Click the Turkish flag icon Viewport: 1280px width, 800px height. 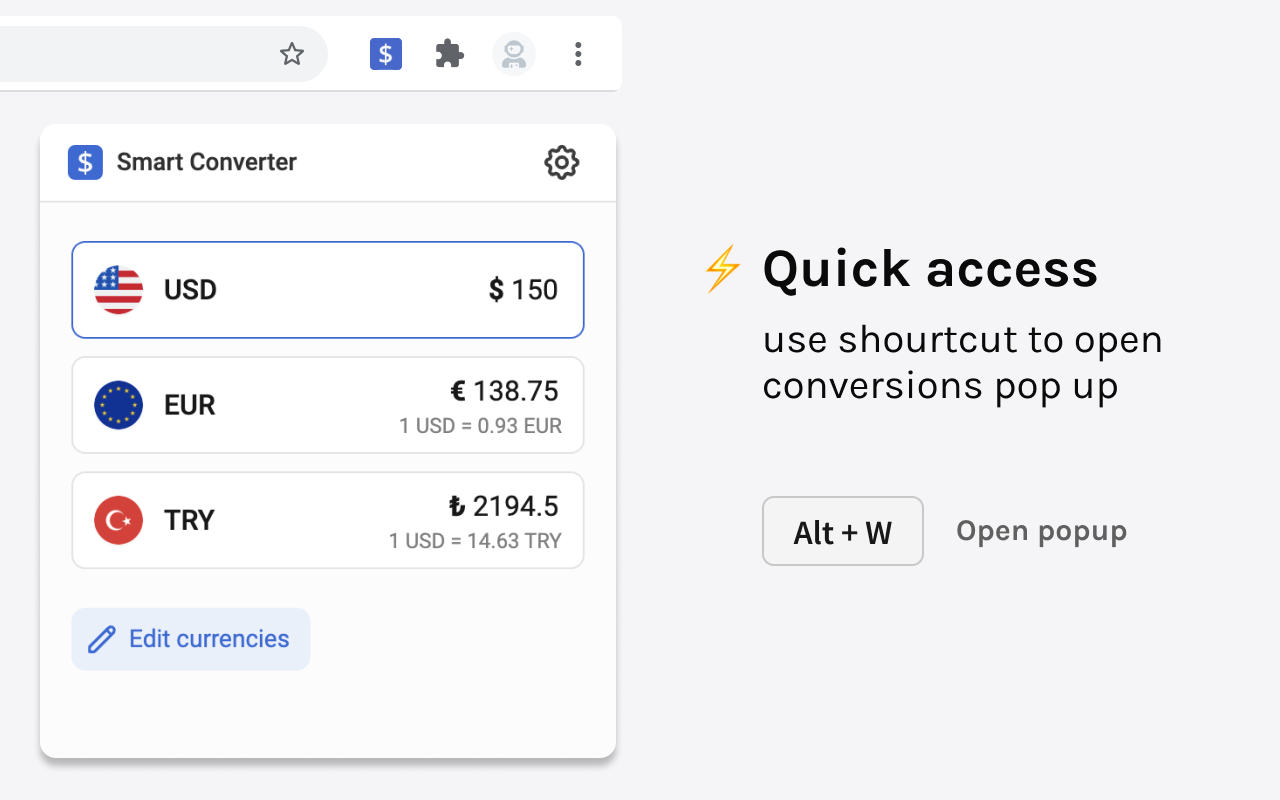coord(118,520)
